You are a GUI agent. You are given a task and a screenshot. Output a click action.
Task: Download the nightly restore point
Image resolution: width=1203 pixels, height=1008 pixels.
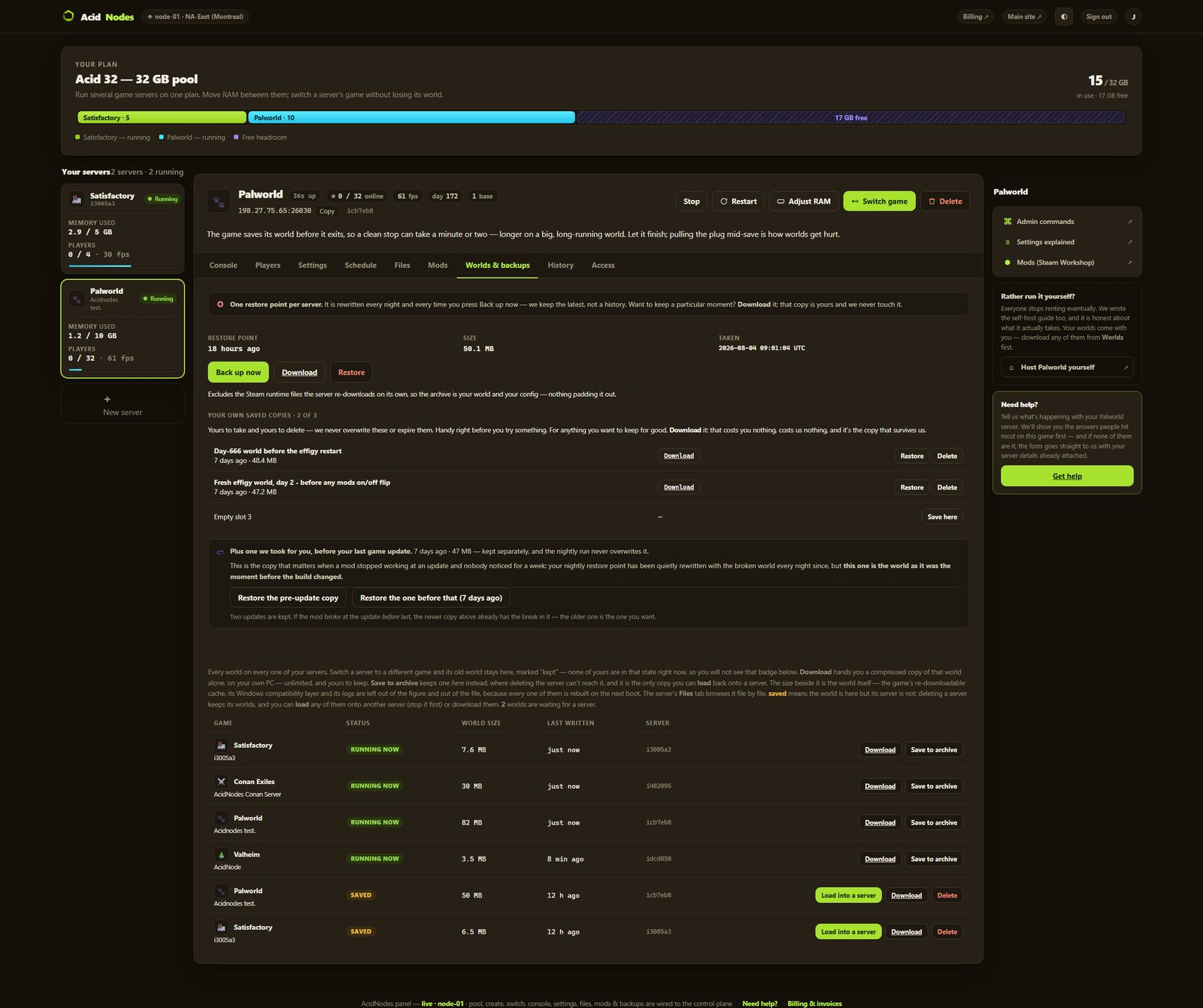(299, 372)
